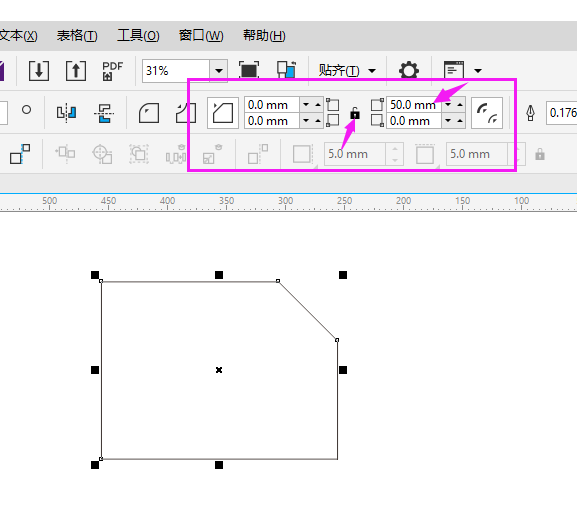Click the Export icon with up arrow
The width and height of the screenshot is (577, 515).
click(76, 70)
